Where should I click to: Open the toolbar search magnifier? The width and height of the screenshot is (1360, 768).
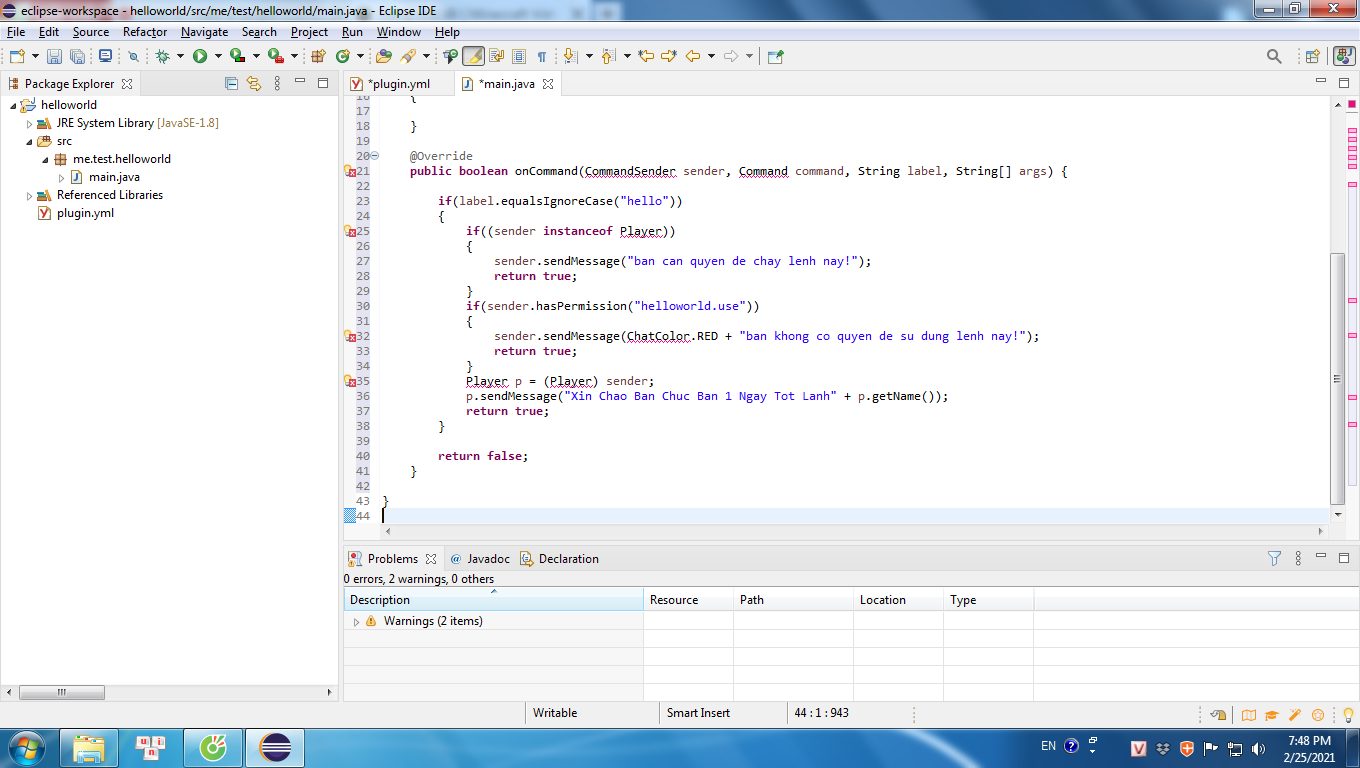1274,56
